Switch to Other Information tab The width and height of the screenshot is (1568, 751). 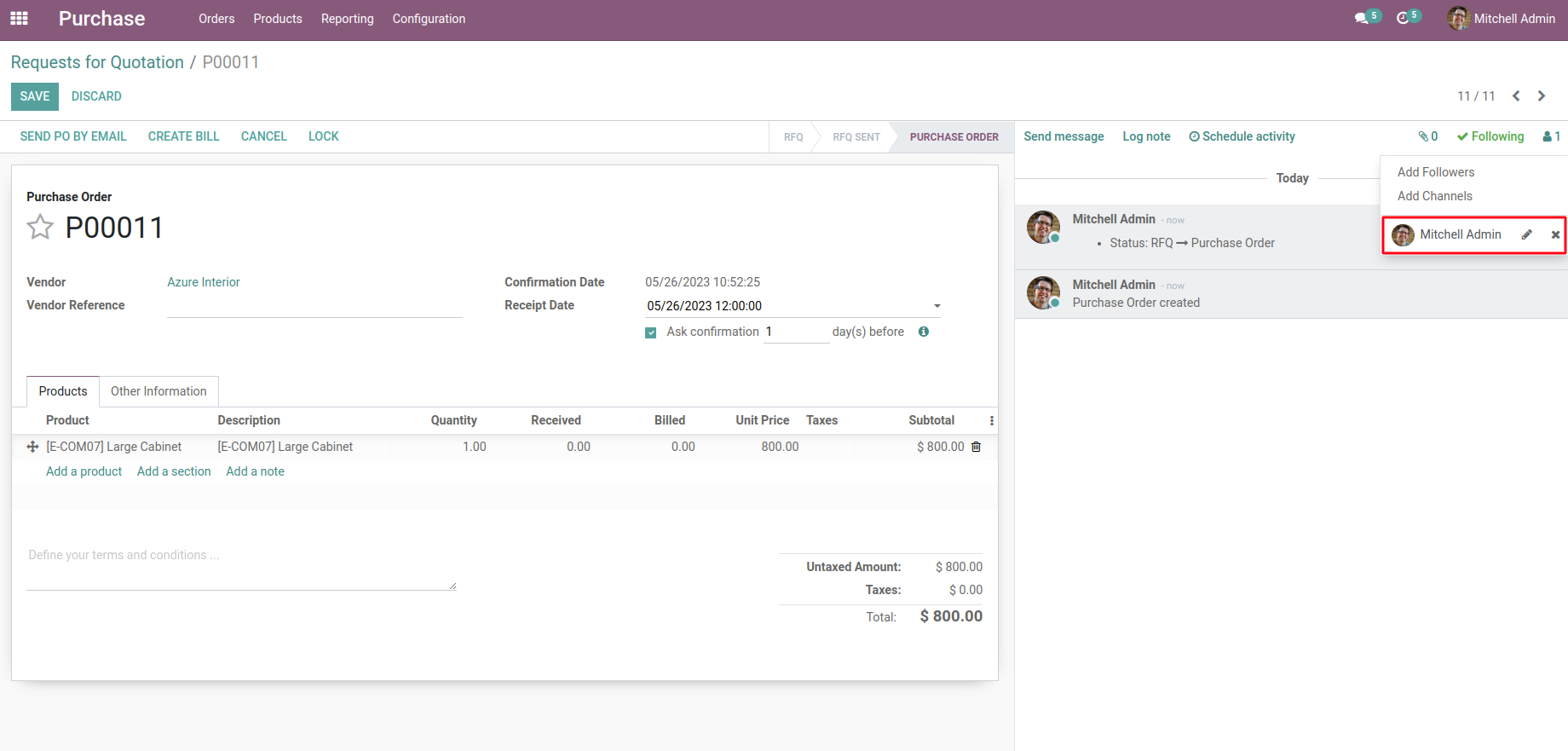[x=159, y=391]
